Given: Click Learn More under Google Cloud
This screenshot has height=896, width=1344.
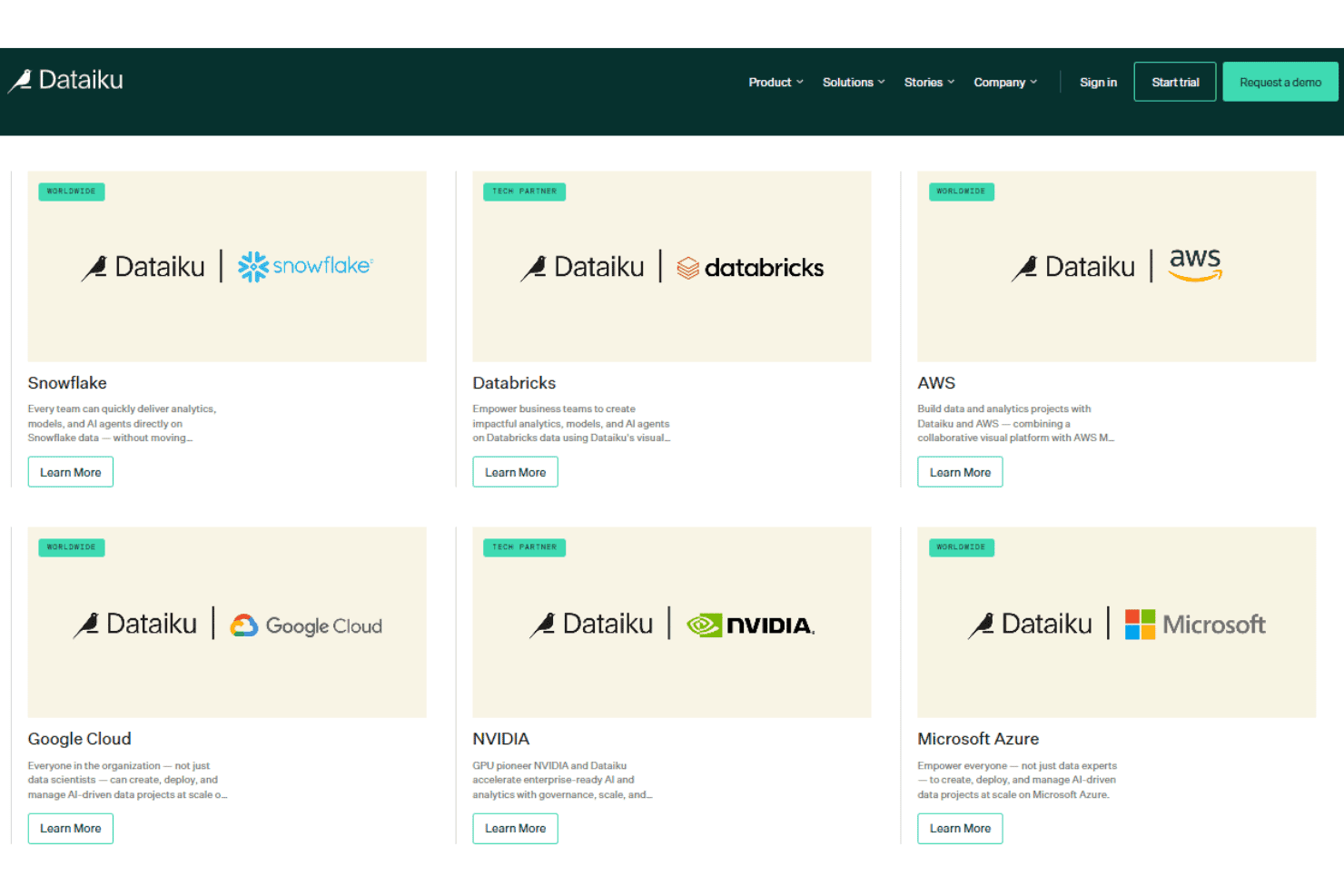Looking at the screenshot, I should (x=71, y=829).
